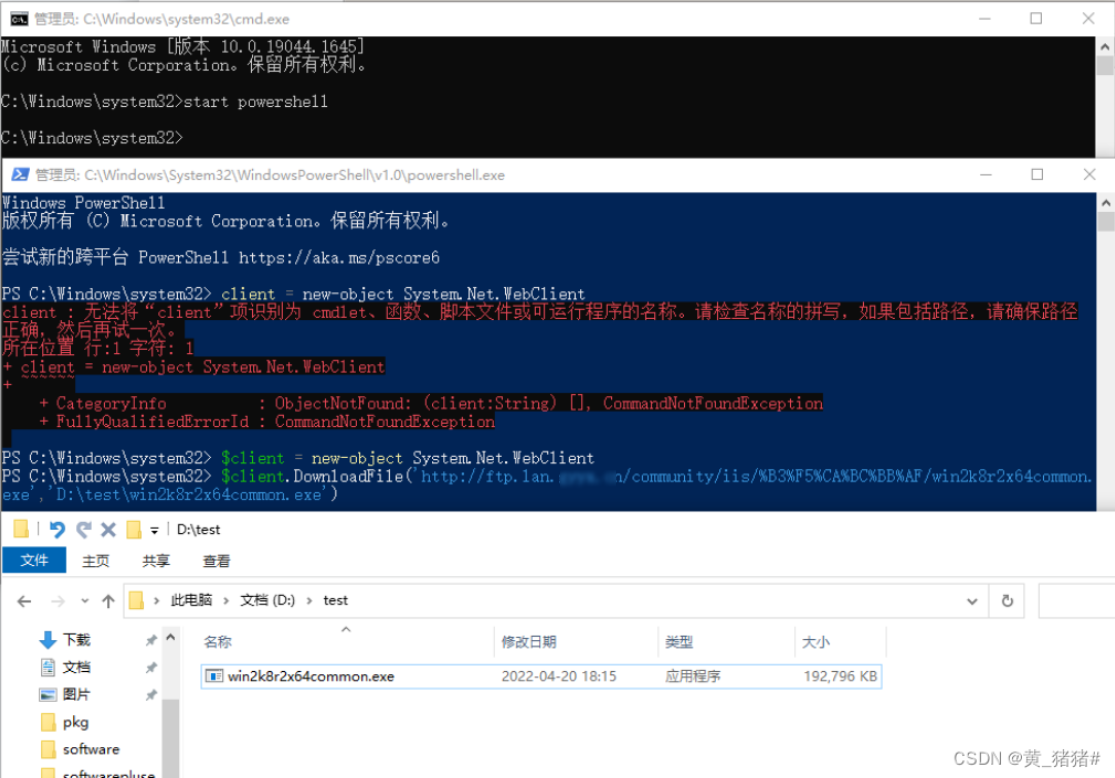1115x778 pixels.
Task: Click the pin icon next to 下载
Action: [151, 640]
